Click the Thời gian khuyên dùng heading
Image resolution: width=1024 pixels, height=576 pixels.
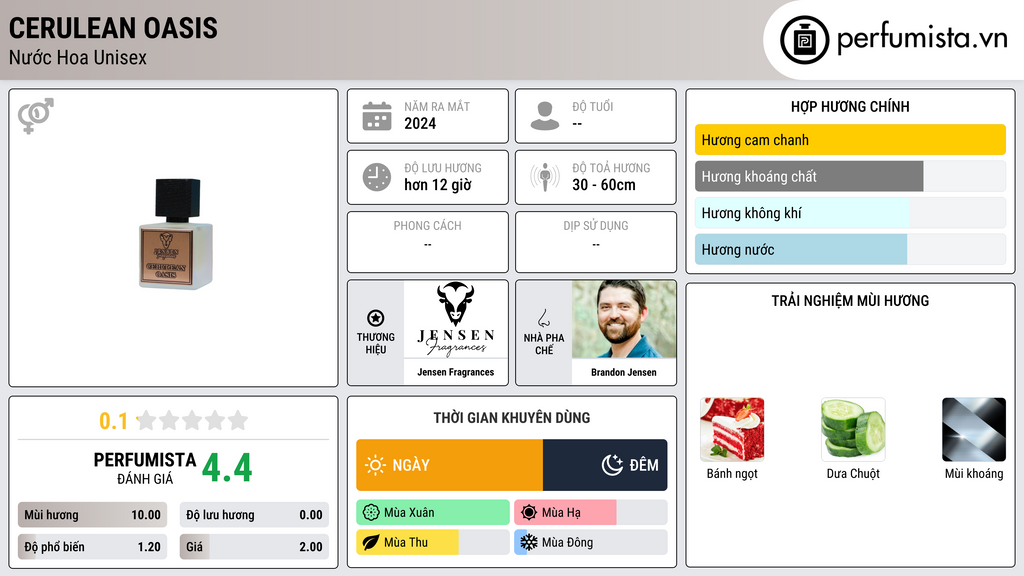pyautogui.click(x=512, y=417)
